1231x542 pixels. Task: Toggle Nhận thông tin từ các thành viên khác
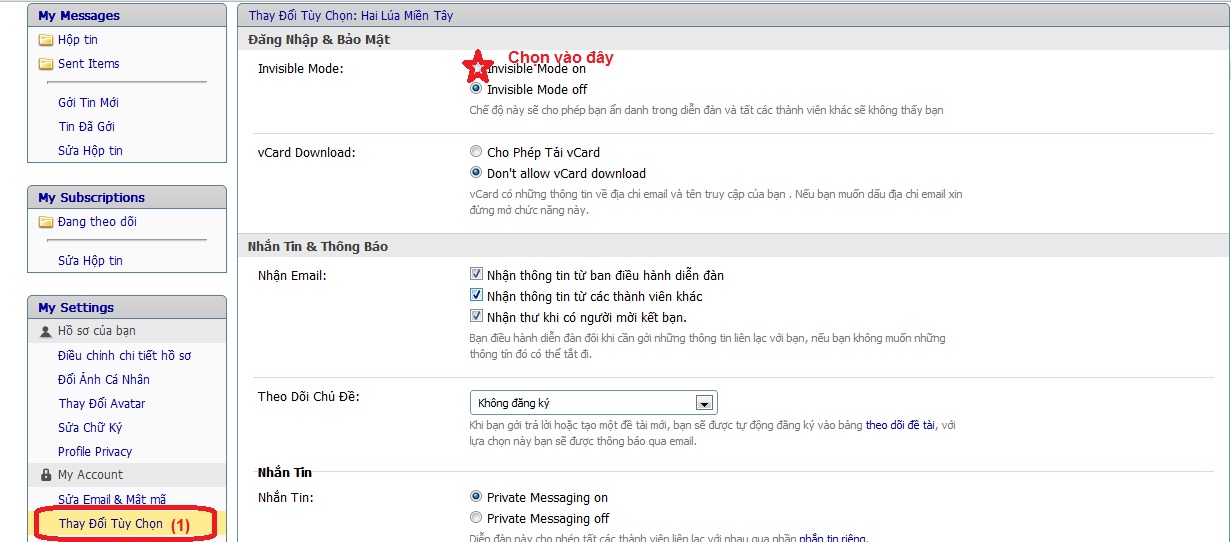(x=477, y=296)
